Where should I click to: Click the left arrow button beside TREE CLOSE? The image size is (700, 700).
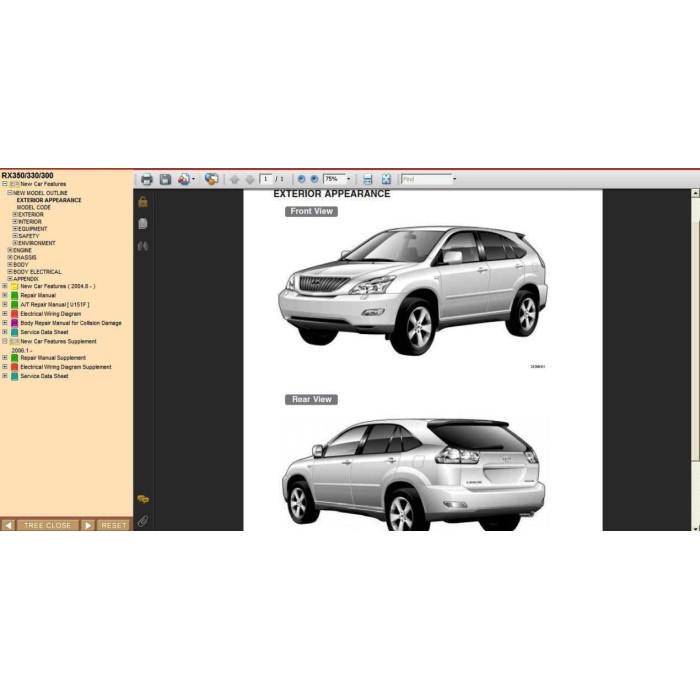[x=8, y=525]
